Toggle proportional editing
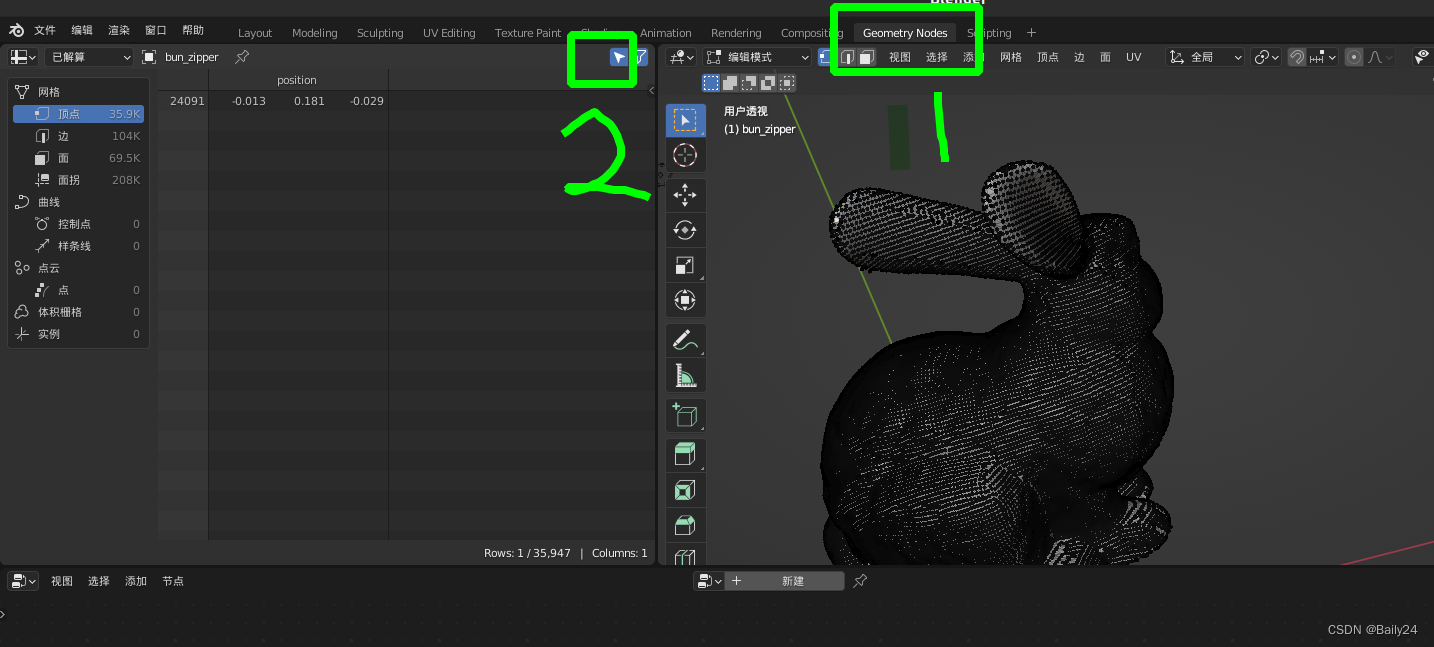Image resolution: width=1434 pixels, height=647 pixels. tap(1354, 57)
